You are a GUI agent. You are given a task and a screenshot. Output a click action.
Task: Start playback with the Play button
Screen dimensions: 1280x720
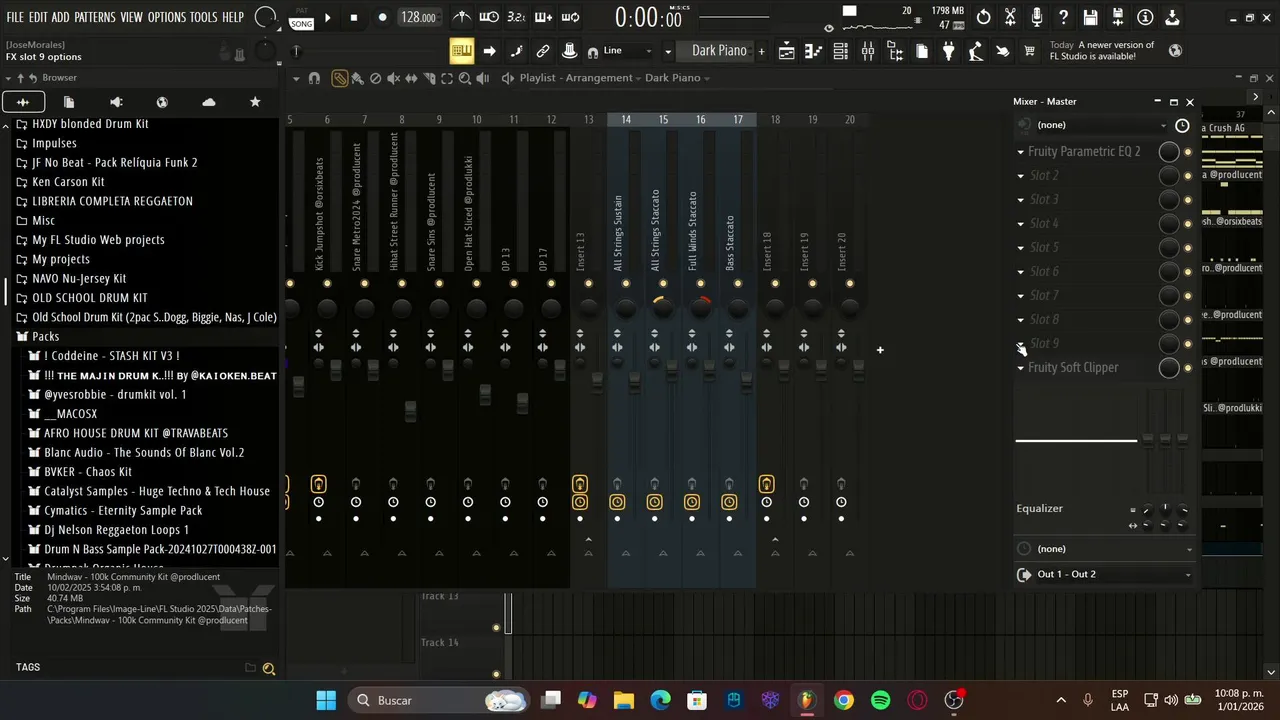click(x=328, y=18)
